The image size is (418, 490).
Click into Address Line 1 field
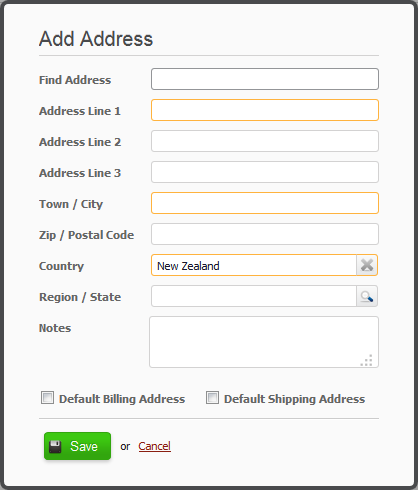(265, 110)
